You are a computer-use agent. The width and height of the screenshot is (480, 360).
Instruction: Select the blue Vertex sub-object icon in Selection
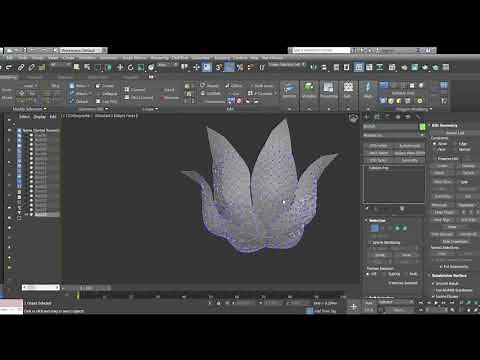[375, 228]
